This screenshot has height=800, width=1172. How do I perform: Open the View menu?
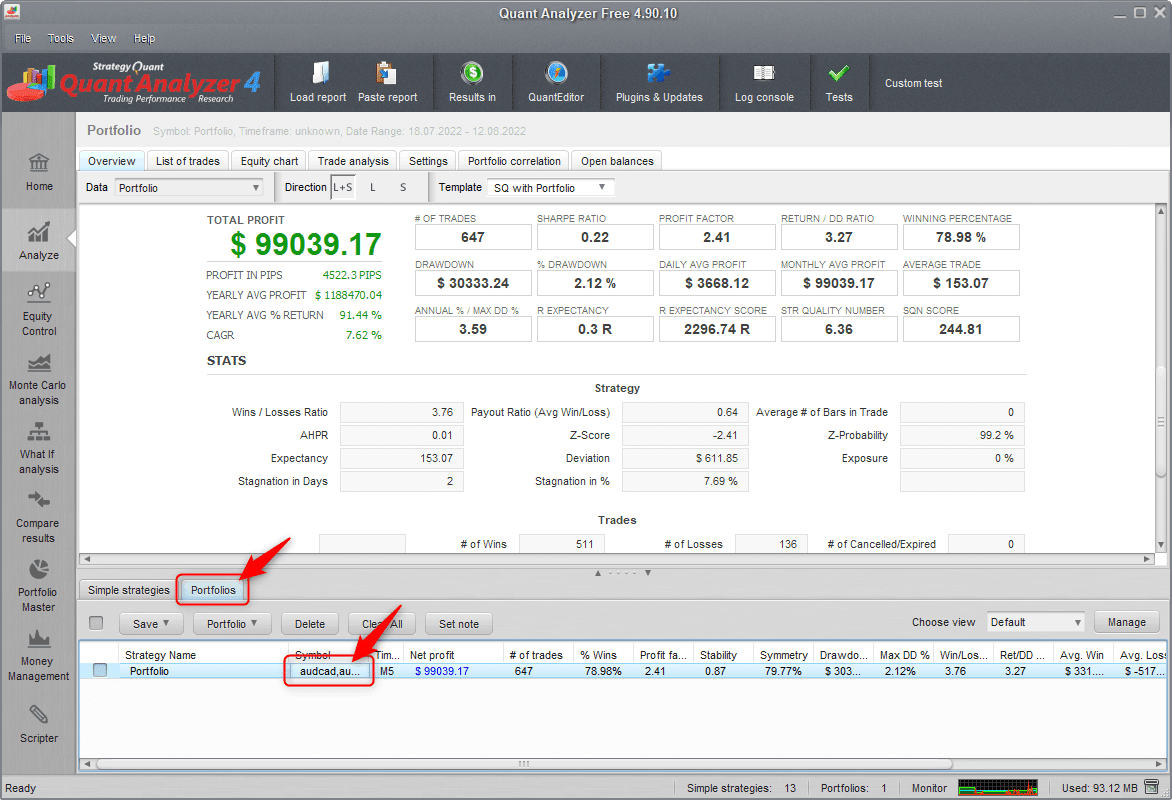click(x=103, y=39)
